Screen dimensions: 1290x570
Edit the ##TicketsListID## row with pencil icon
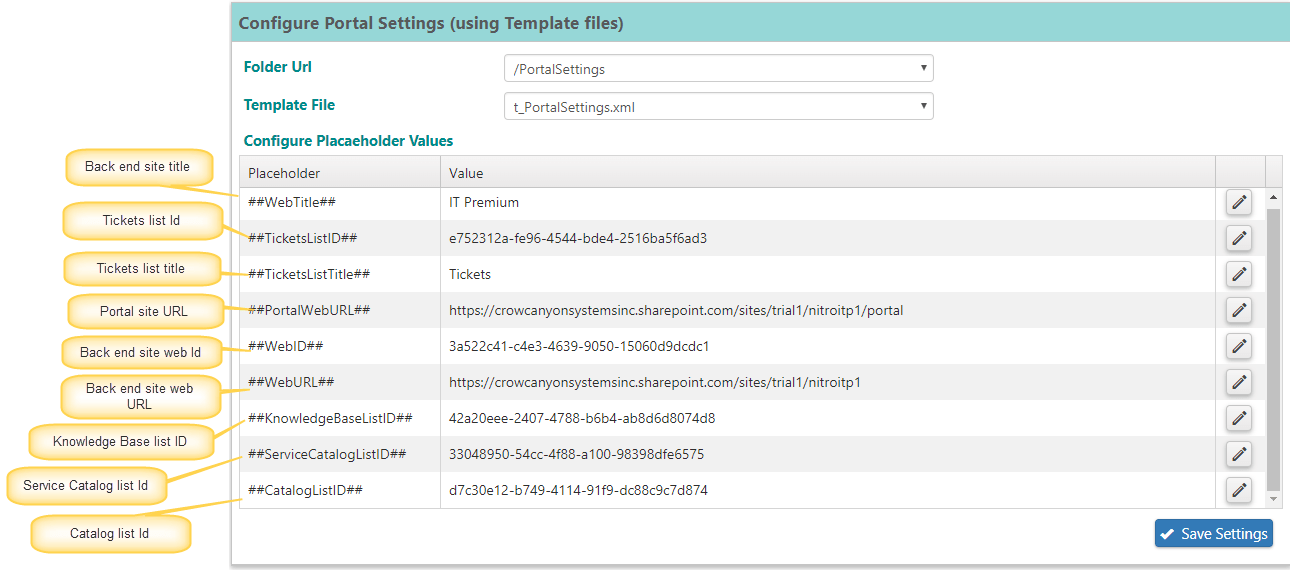point(1239,238)
